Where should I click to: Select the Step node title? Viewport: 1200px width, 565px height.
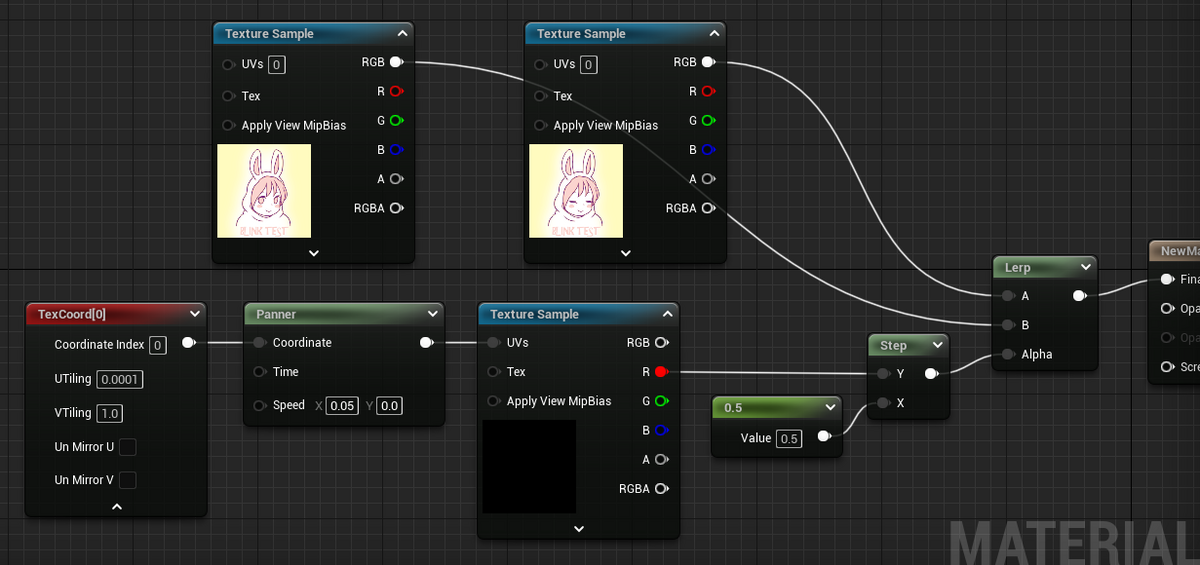[x=893, y=345]
